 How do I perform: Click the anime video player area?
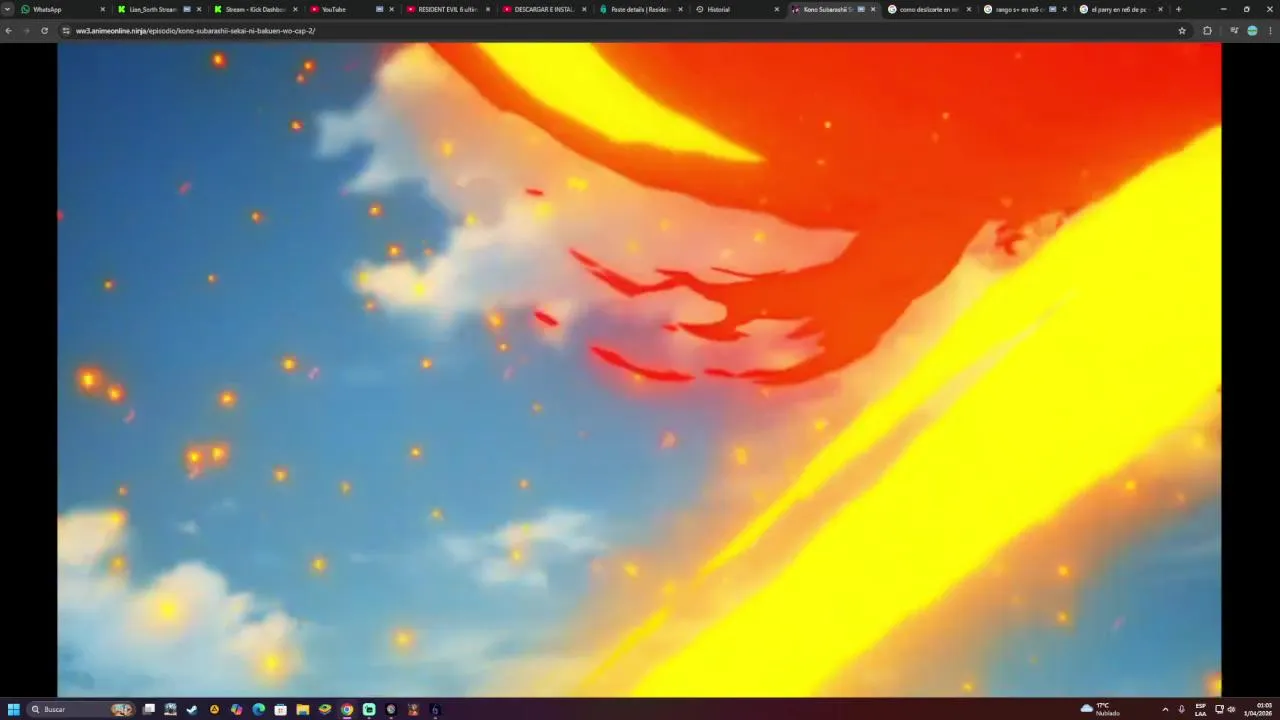(x=639, y=369)
